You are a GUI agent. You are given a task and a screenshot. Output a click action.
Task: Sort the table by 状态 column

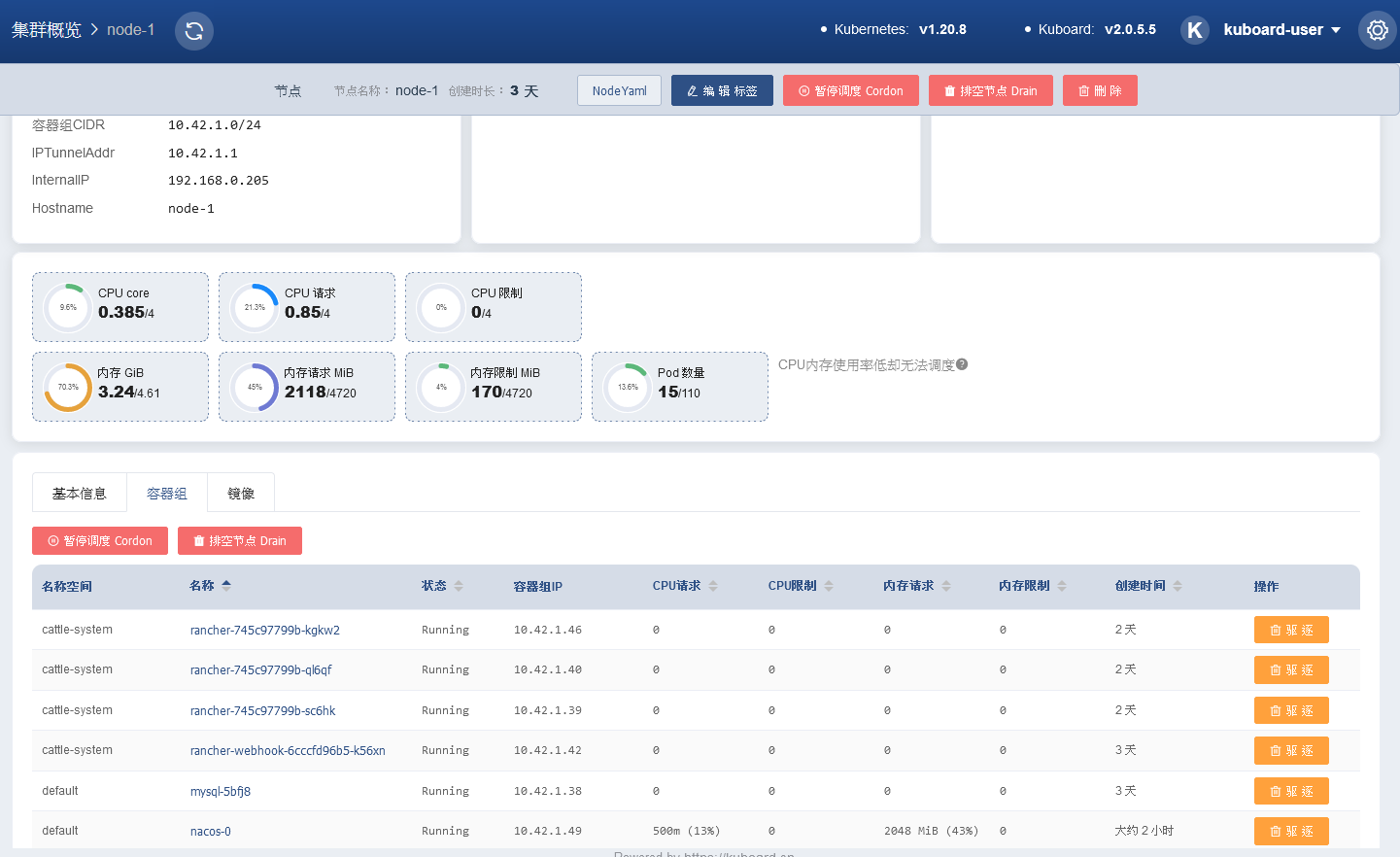(459, 586)
